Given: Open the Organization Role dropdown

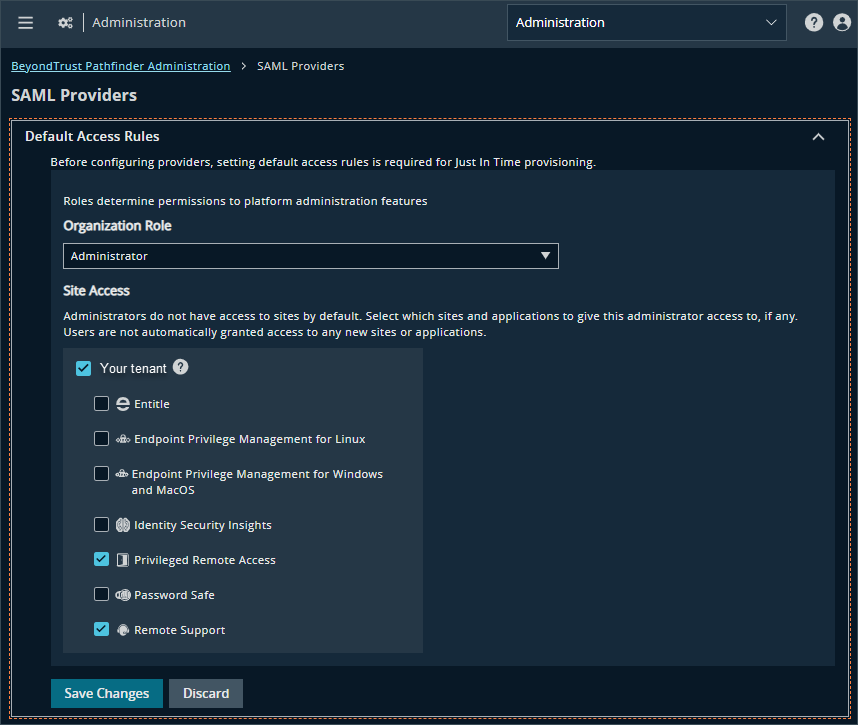Looking at the screenshot, I should [311, 256].
